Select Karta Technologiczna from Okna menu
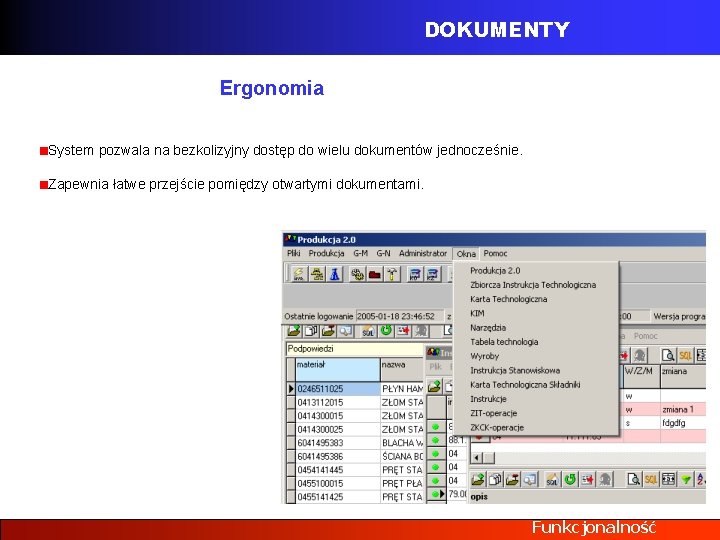The width and height of the screenshot is (720, 540). [509, 299]
